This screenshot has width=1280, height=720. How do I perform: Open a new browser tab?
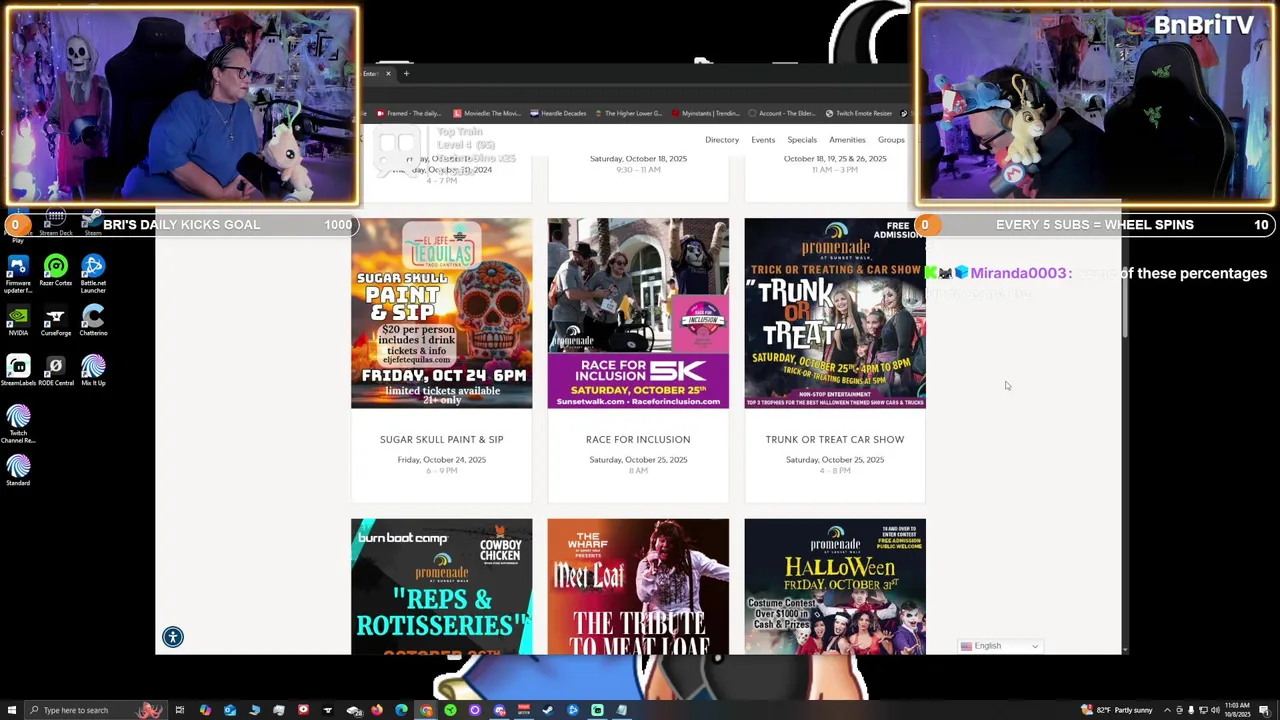[x=406, y=73]
